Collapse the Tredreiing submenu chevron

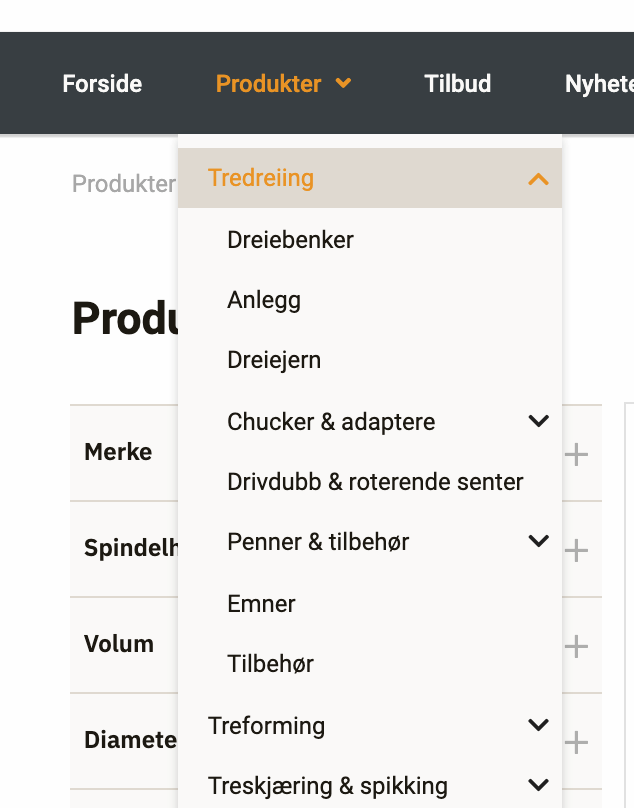538,179
